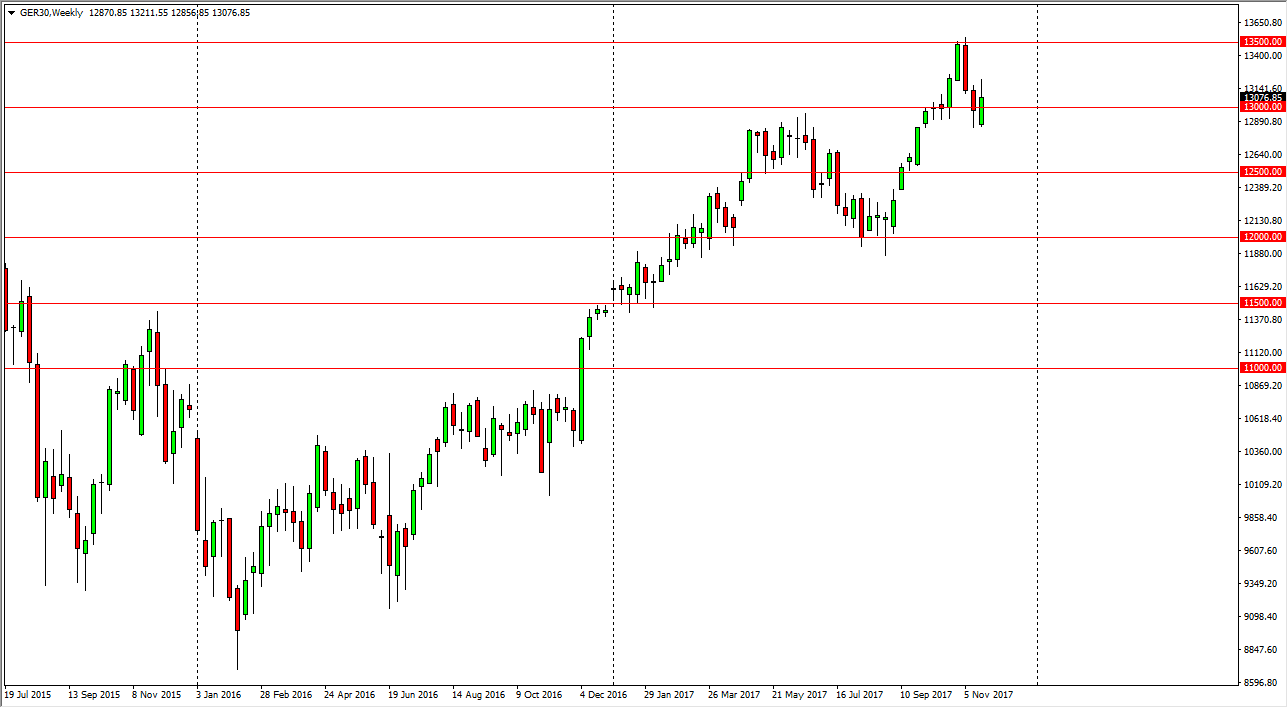This screenshot has height=708, width=1288.
Task: Click the red 12000.00 level tag
Action: 1262,237
